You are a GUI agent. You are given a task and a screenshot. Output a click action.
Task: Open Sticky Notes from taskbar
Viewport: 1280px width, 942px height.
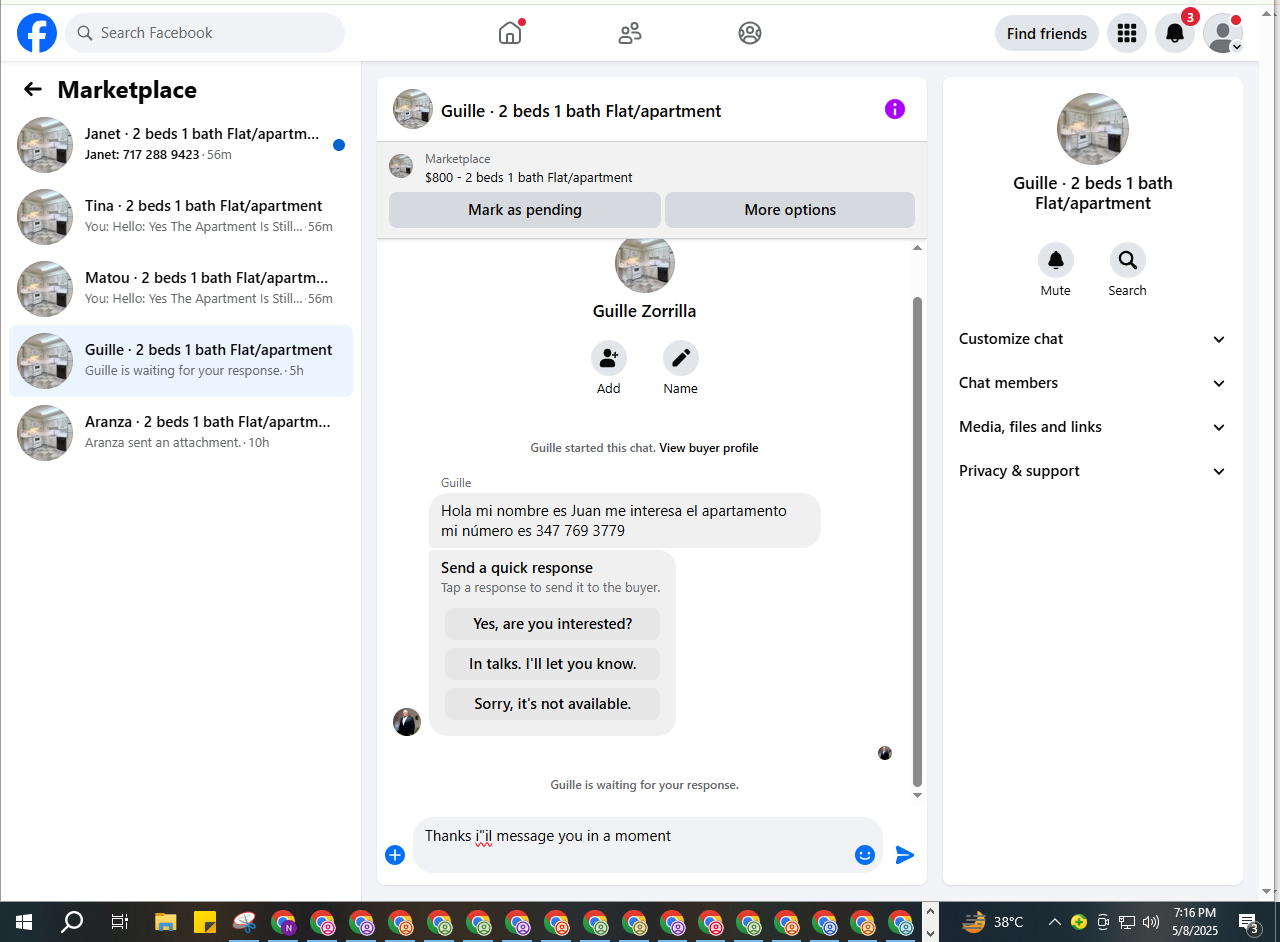[x=205, y=922]
